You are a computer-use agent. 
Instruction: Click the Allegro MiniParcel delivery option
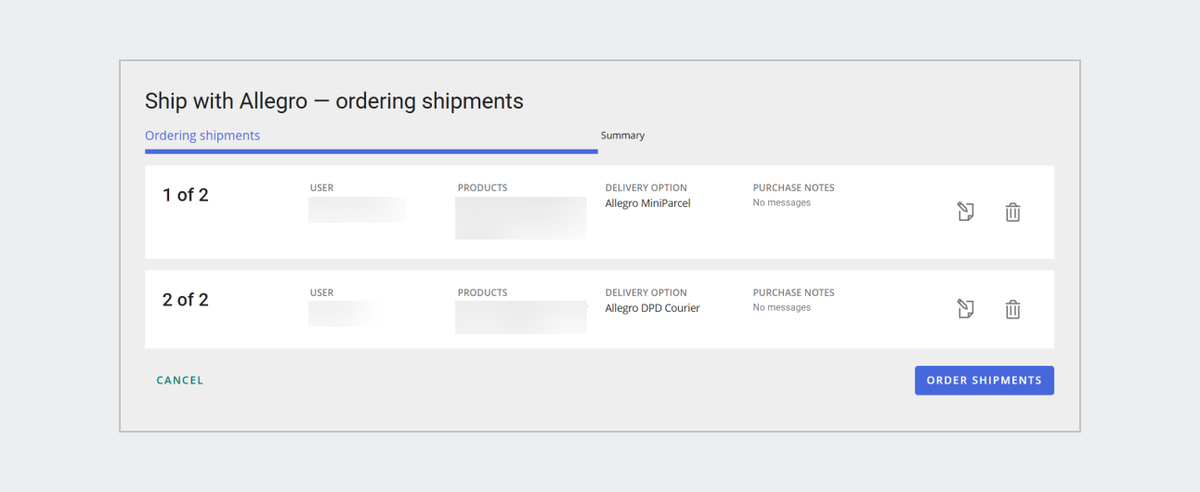click(x=648, y=203)
